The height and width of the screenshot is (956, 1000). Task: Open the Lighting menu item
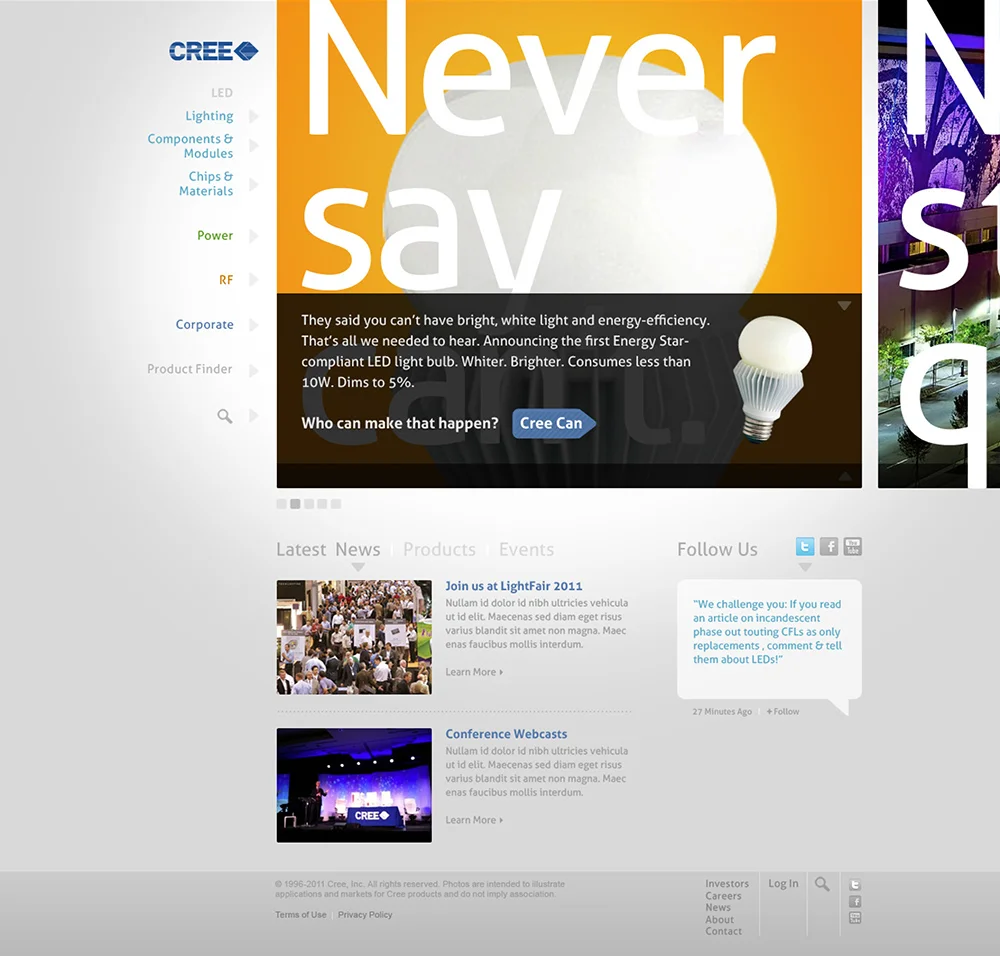(x=209, y=116)
